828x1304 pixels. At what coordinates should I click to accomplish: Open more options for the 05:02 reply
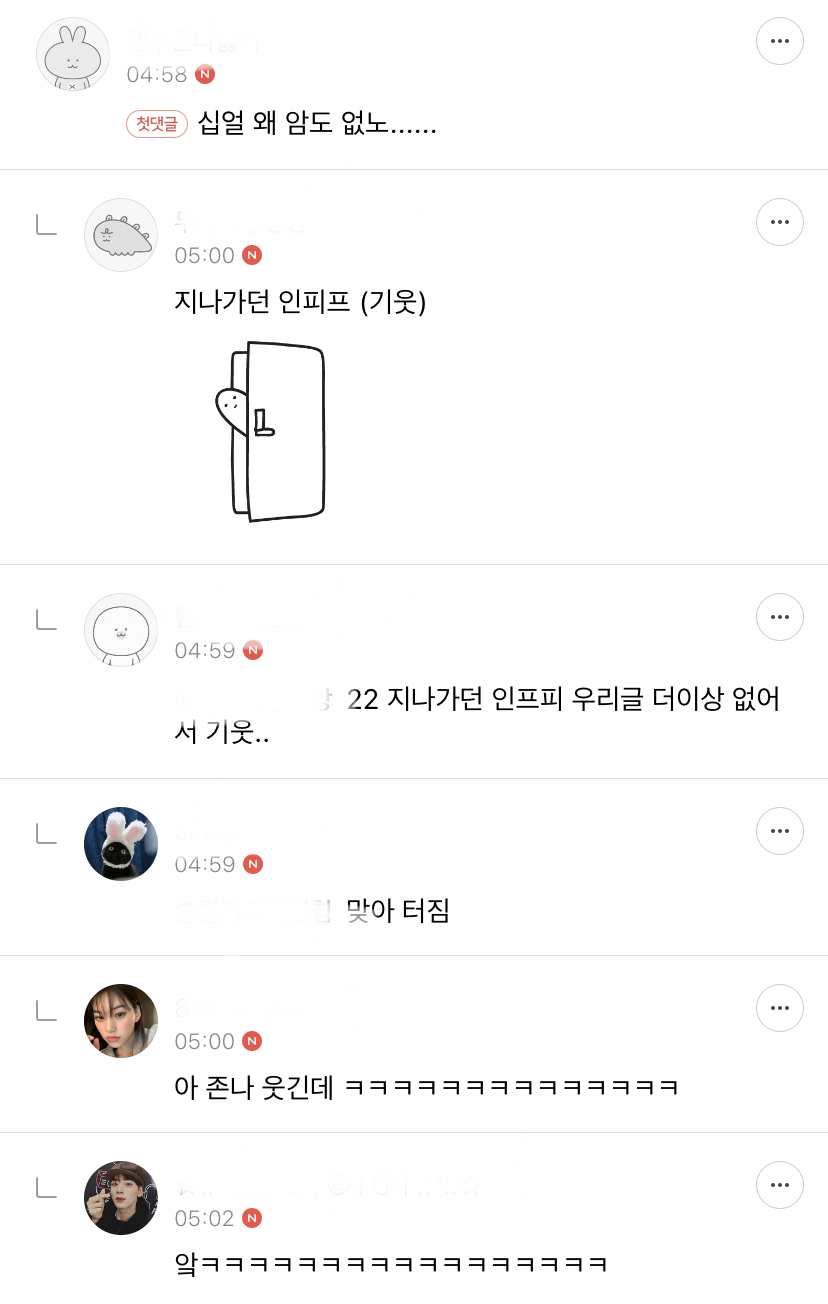[780, 1185]
